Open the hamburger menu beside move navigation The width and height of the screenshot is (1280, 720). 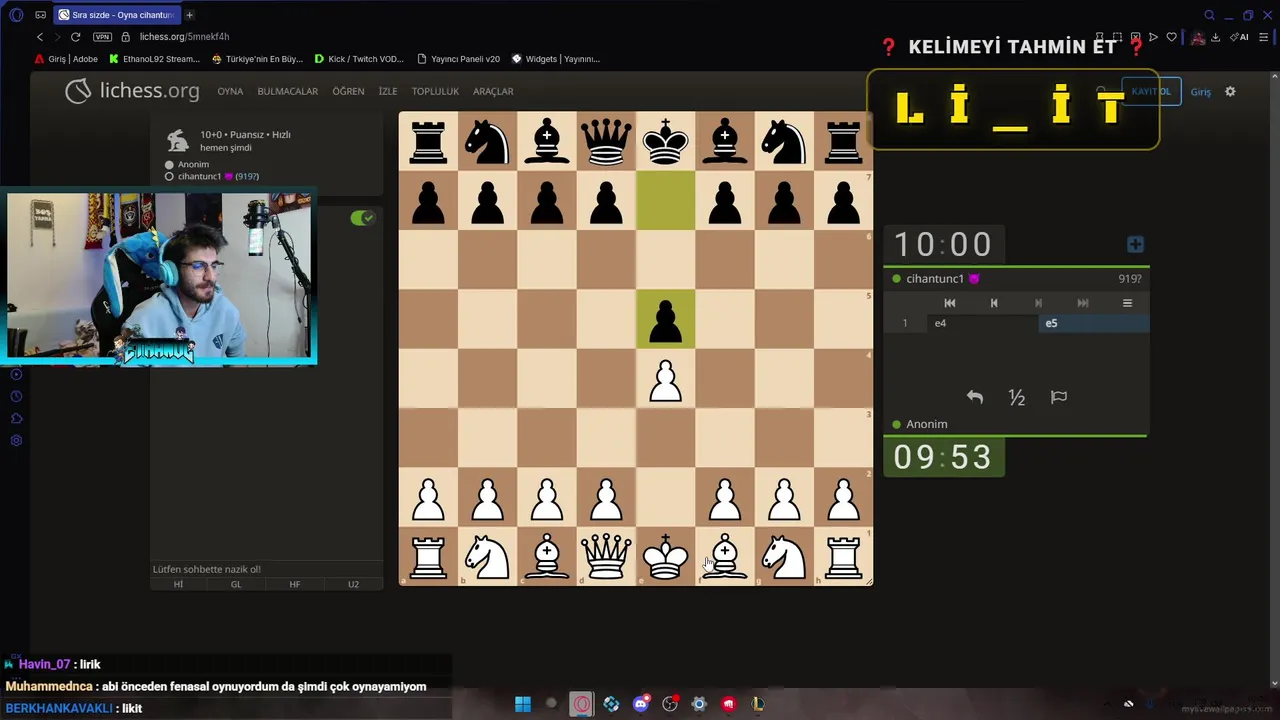(x=1127, y=303)
